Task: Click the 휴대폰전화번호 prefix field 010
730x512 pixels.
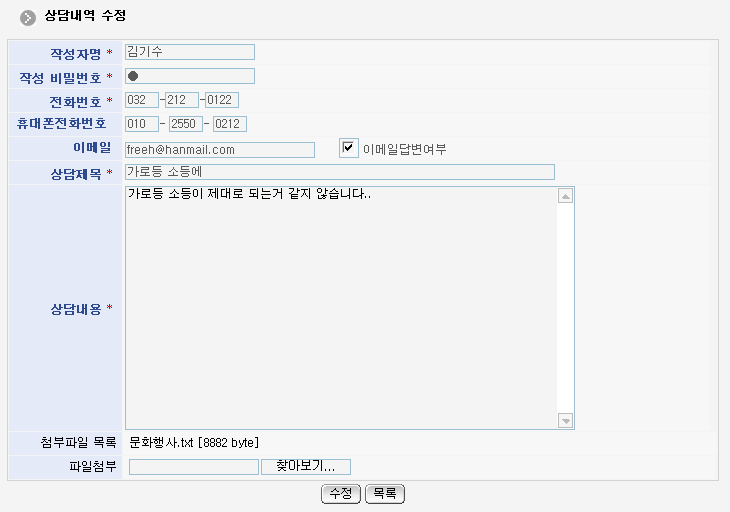Action: click(142, 124)
